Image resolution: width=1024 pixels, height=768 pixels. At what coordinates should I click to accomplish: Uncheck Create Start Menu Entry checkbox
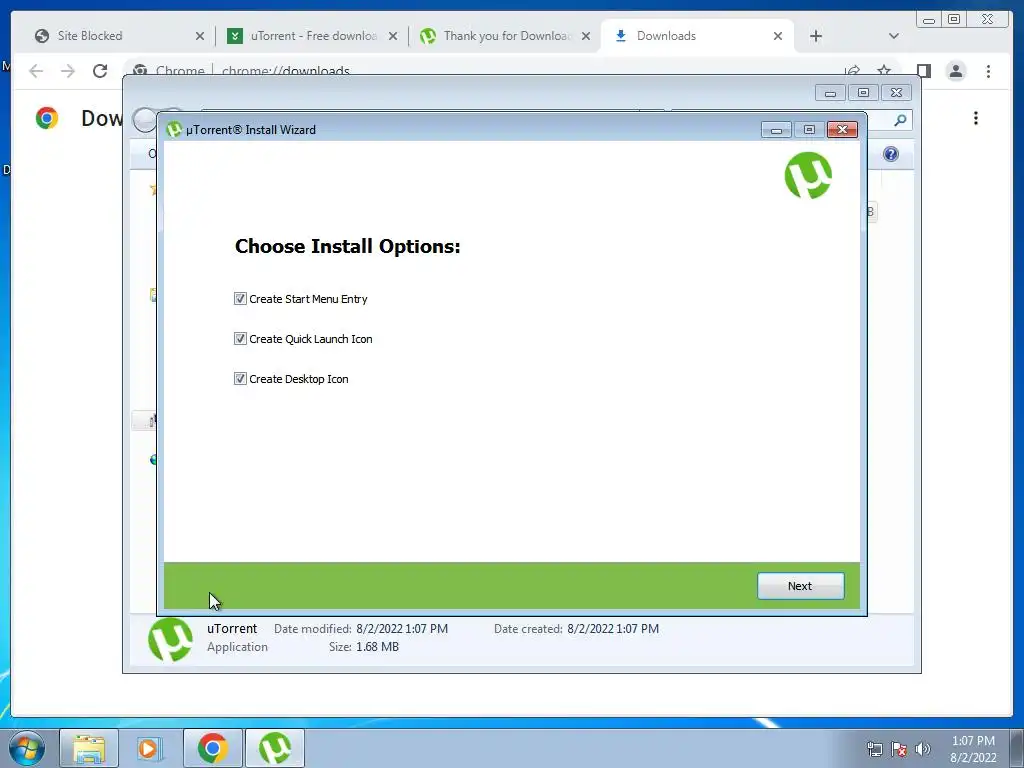[x=240, y=299]
